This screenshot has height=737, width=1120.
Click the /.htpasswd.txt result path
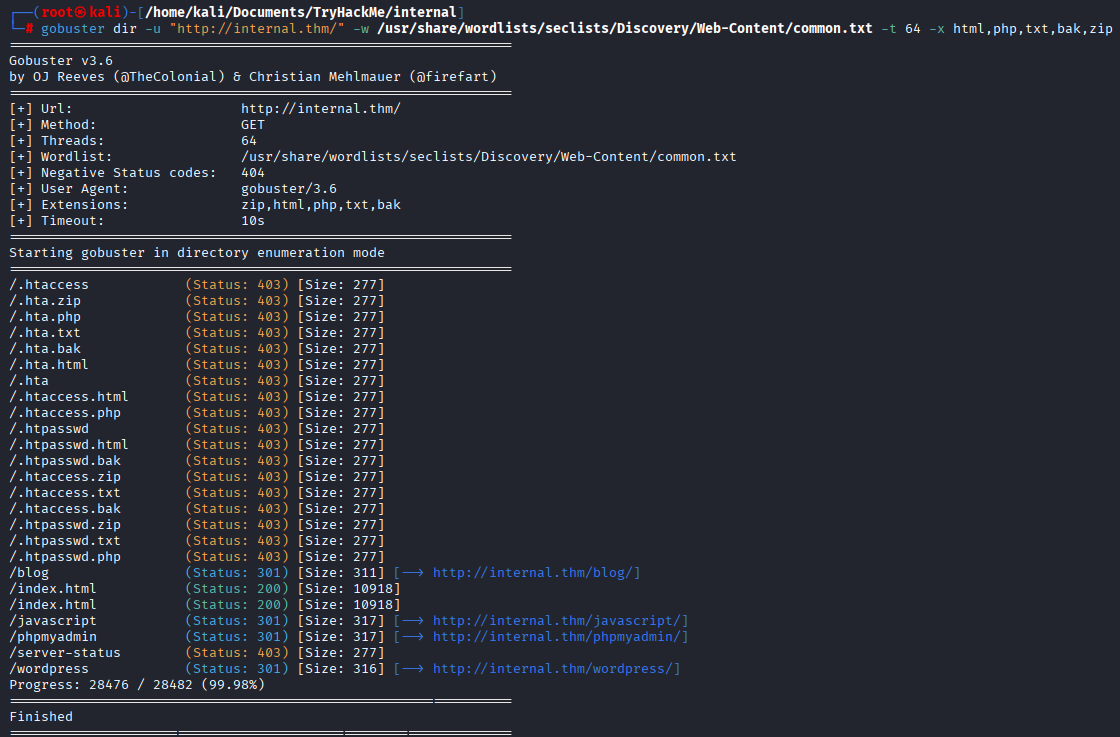click(x=65, y=541)
